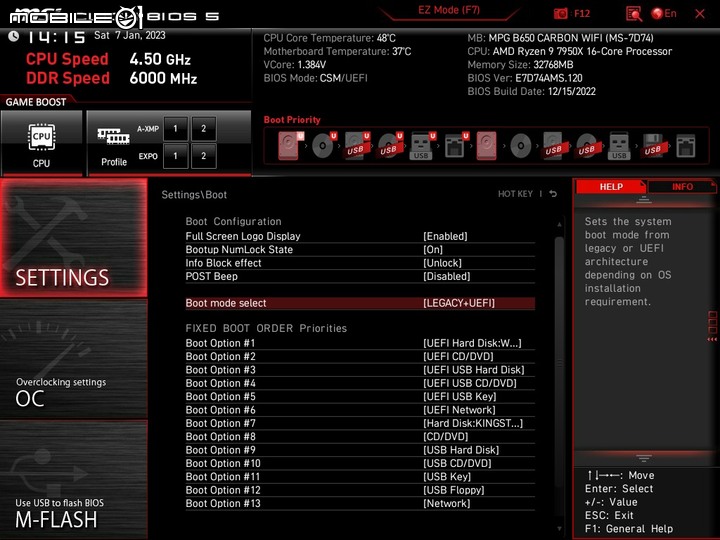Select USB floppy icon in Boot Priority
Viewport: 720px width, 540px height.
[653, 146]
